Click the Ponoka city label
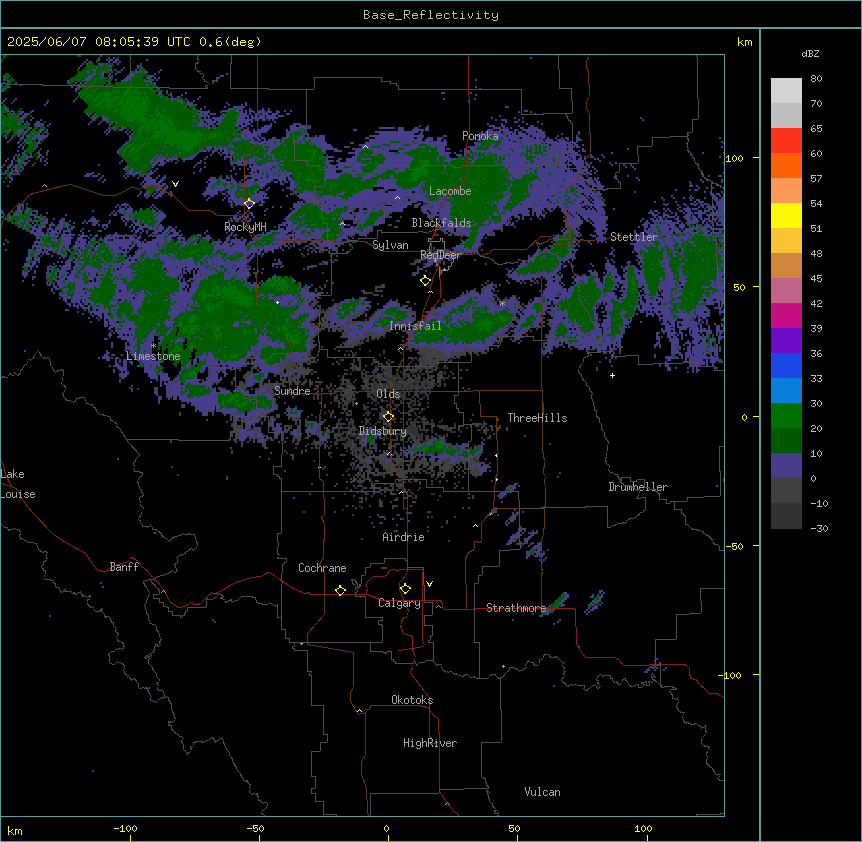 point(480,136)
